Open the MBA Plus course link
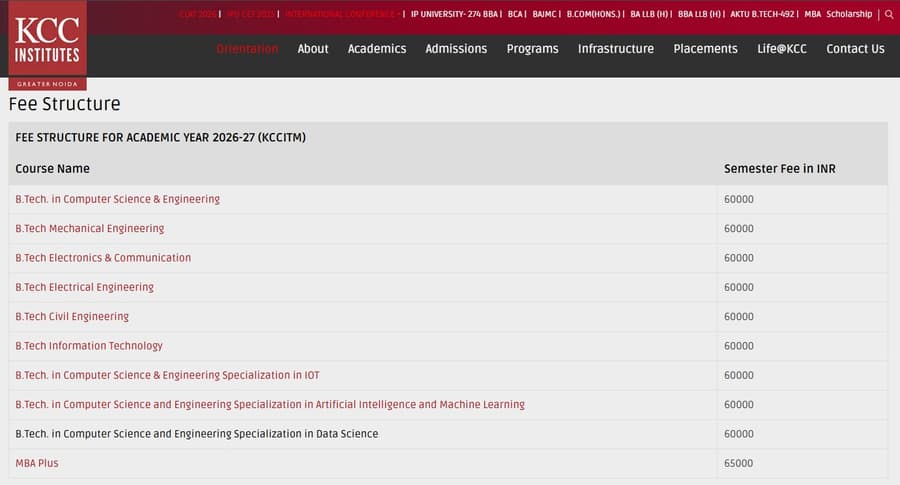Image resolution: width=900 pixels, height=485 pixels. click(x=37, y=463)
